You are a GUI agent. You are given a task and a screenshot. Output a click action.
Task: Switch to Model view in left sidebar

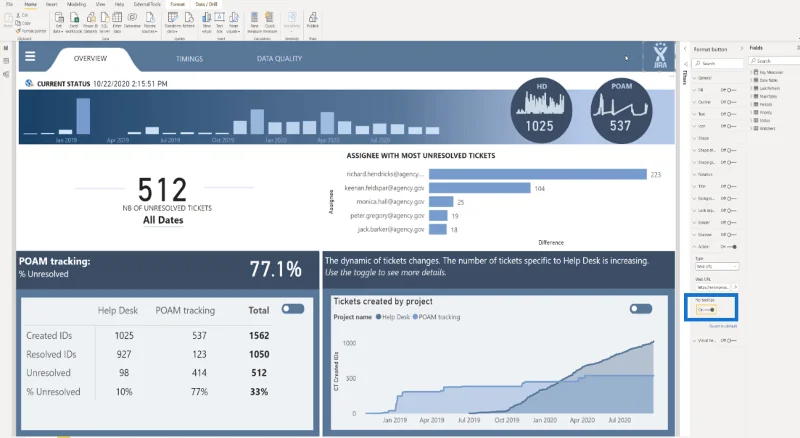(6, 75)
